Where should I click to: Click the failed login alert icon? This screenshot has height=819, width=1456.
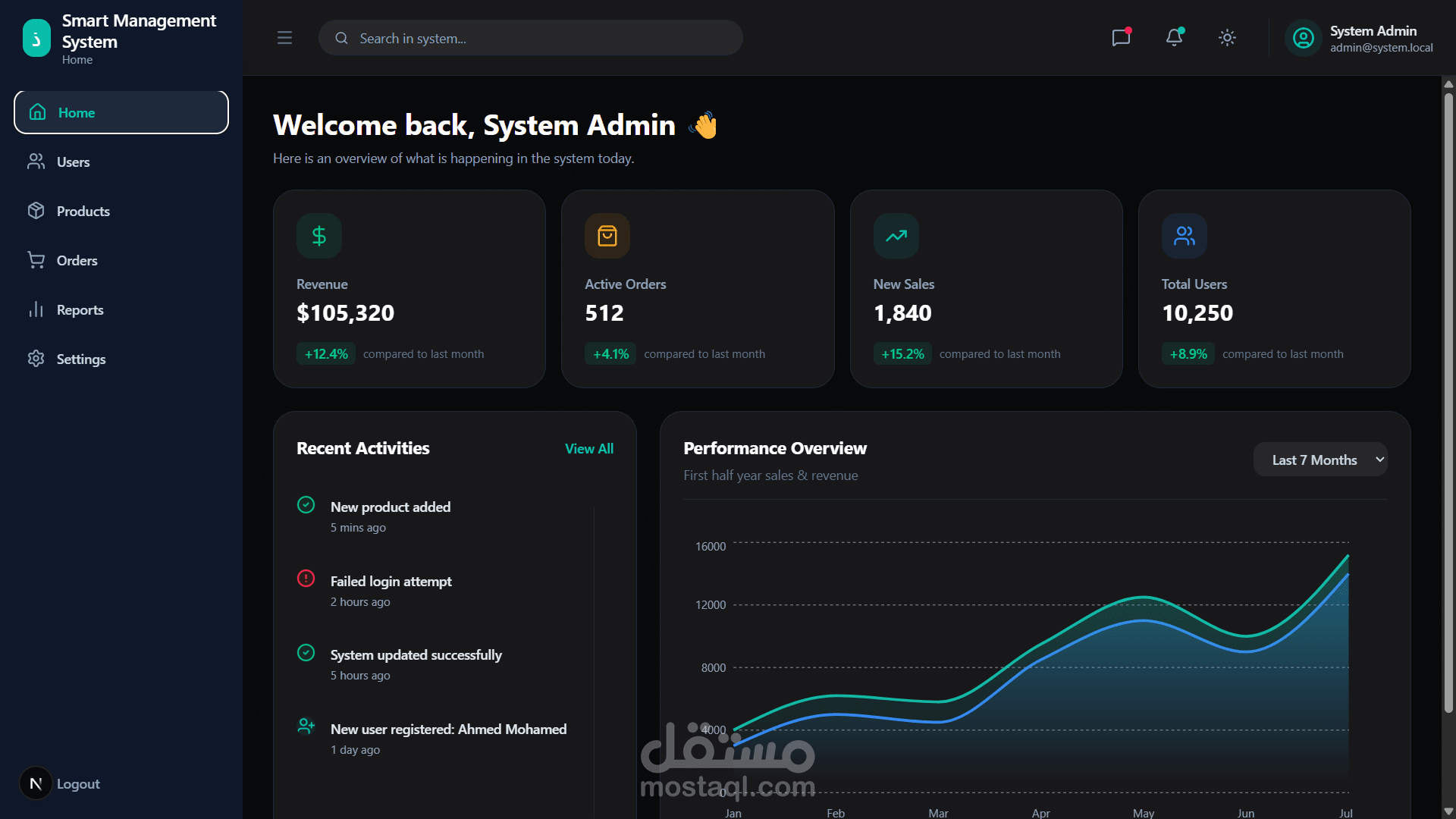point(306,579)
